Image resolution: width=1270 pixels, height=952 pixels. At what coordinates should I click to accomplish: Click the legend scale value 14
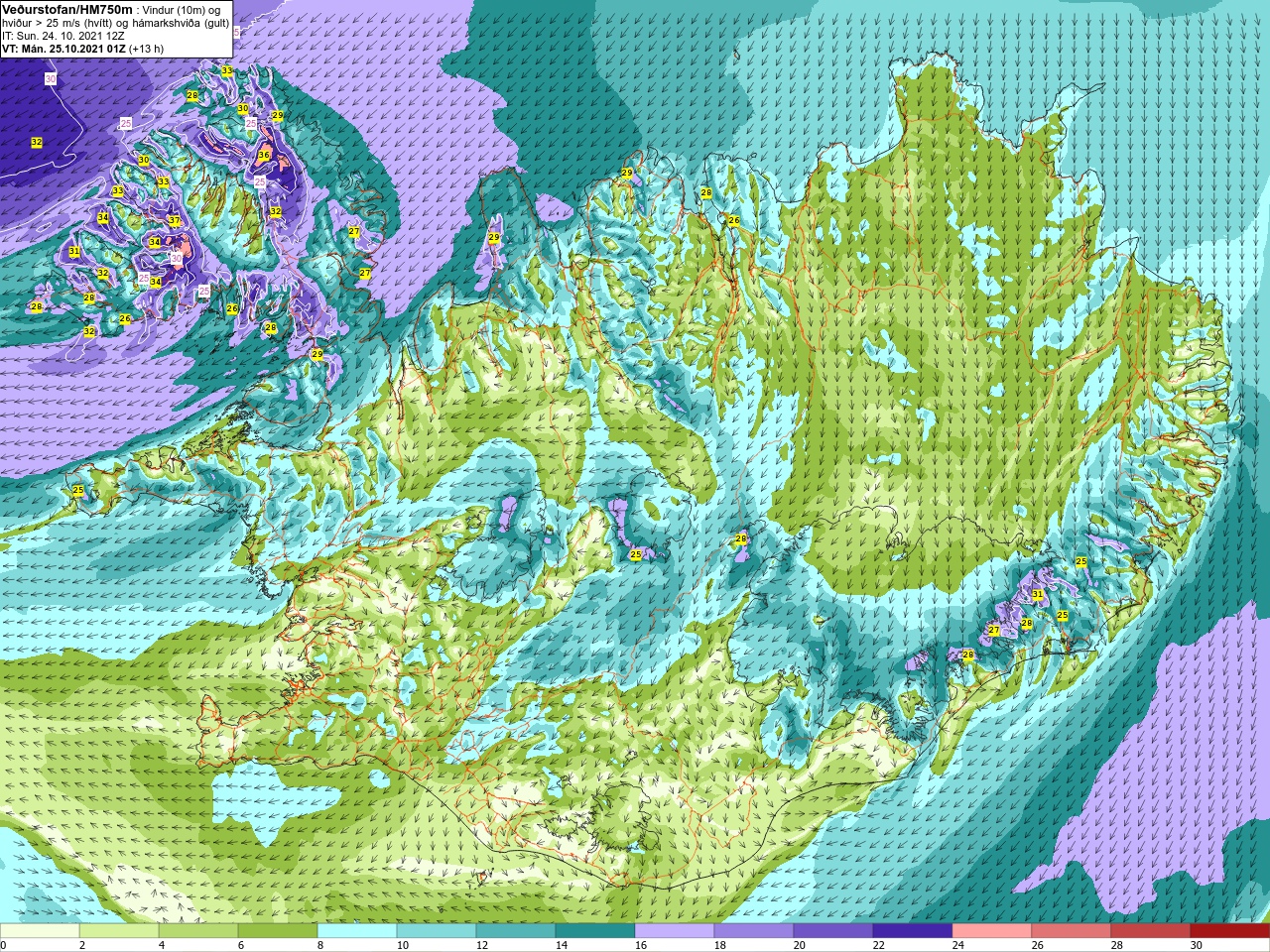(563, 945)
